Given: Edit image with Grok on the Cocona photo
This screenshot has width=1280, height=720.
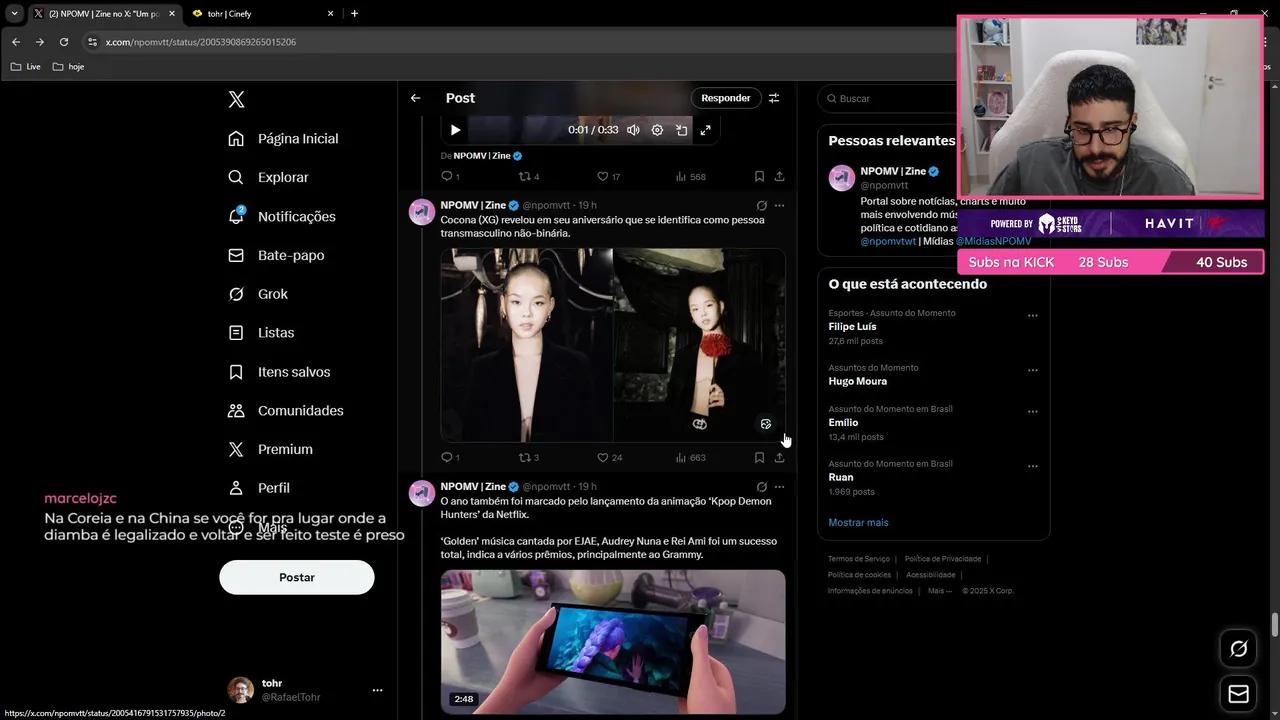Looking at the screenshot, I should 766,424.
